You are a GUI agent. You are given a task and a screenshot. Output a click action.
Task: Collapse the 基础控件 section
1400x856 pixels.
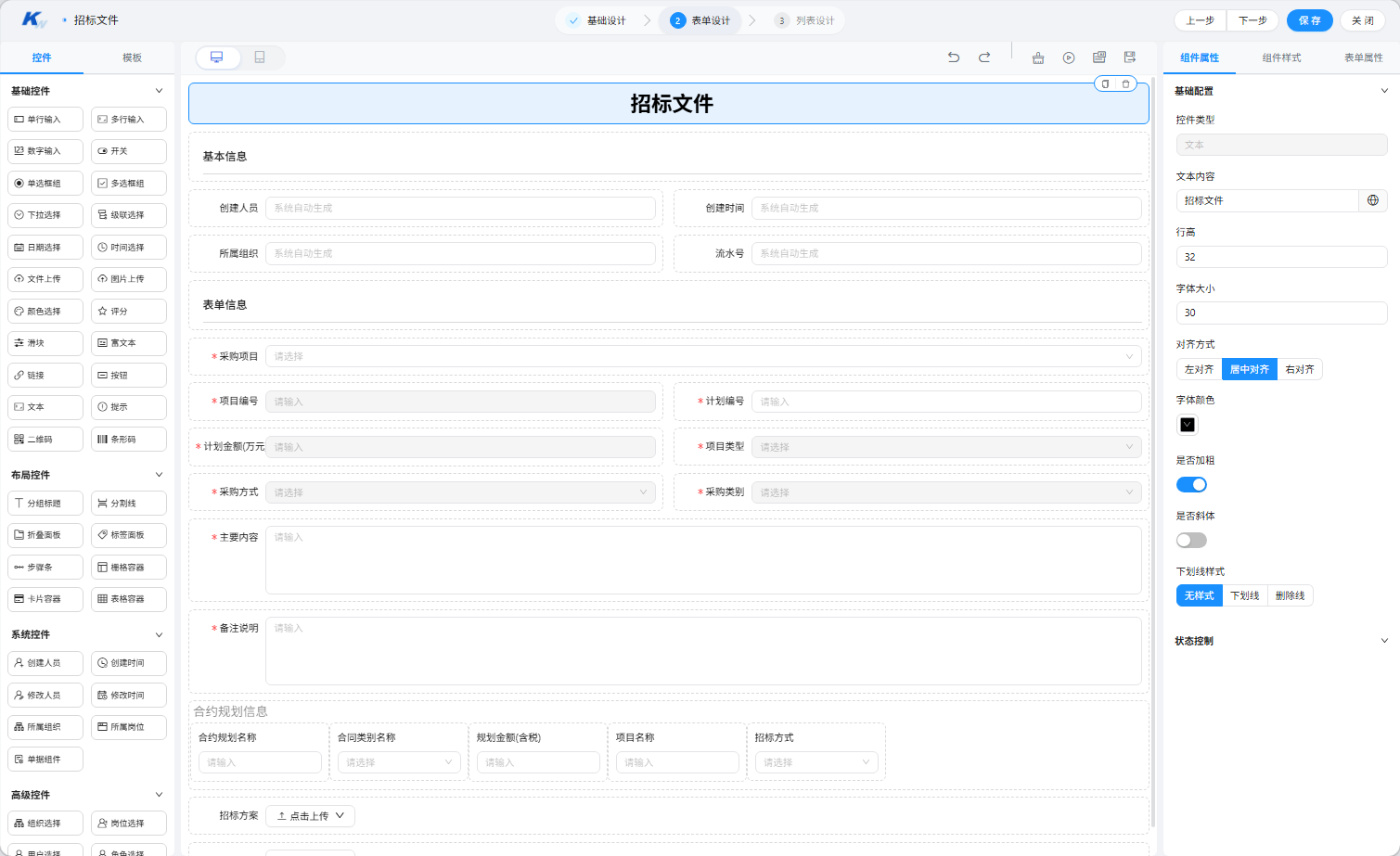pos(159,91)
